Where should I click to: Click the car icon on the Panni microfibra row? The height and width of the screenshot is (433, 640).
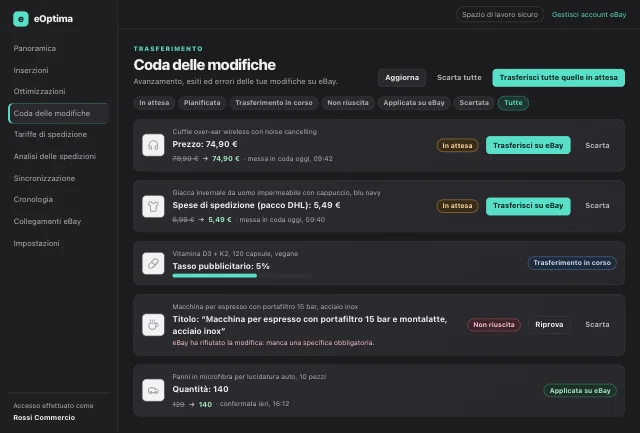pyautogui.click(x=153, y=391)
